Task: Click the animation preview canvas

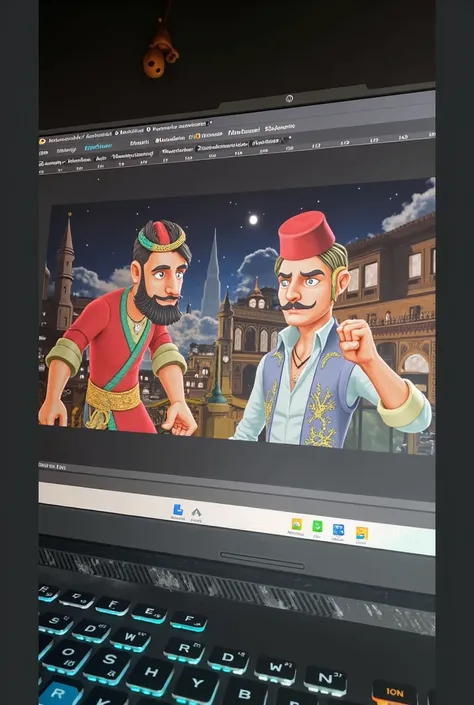Action: coord(237,315)
